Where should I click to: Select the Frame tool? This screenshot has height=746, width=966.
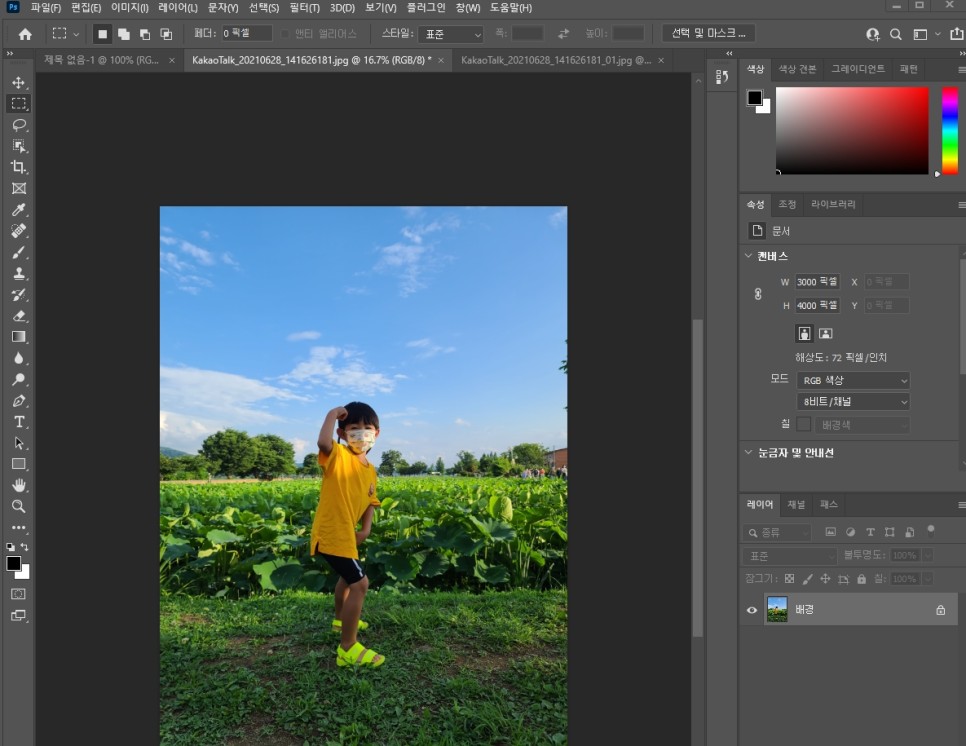(18, 189)
